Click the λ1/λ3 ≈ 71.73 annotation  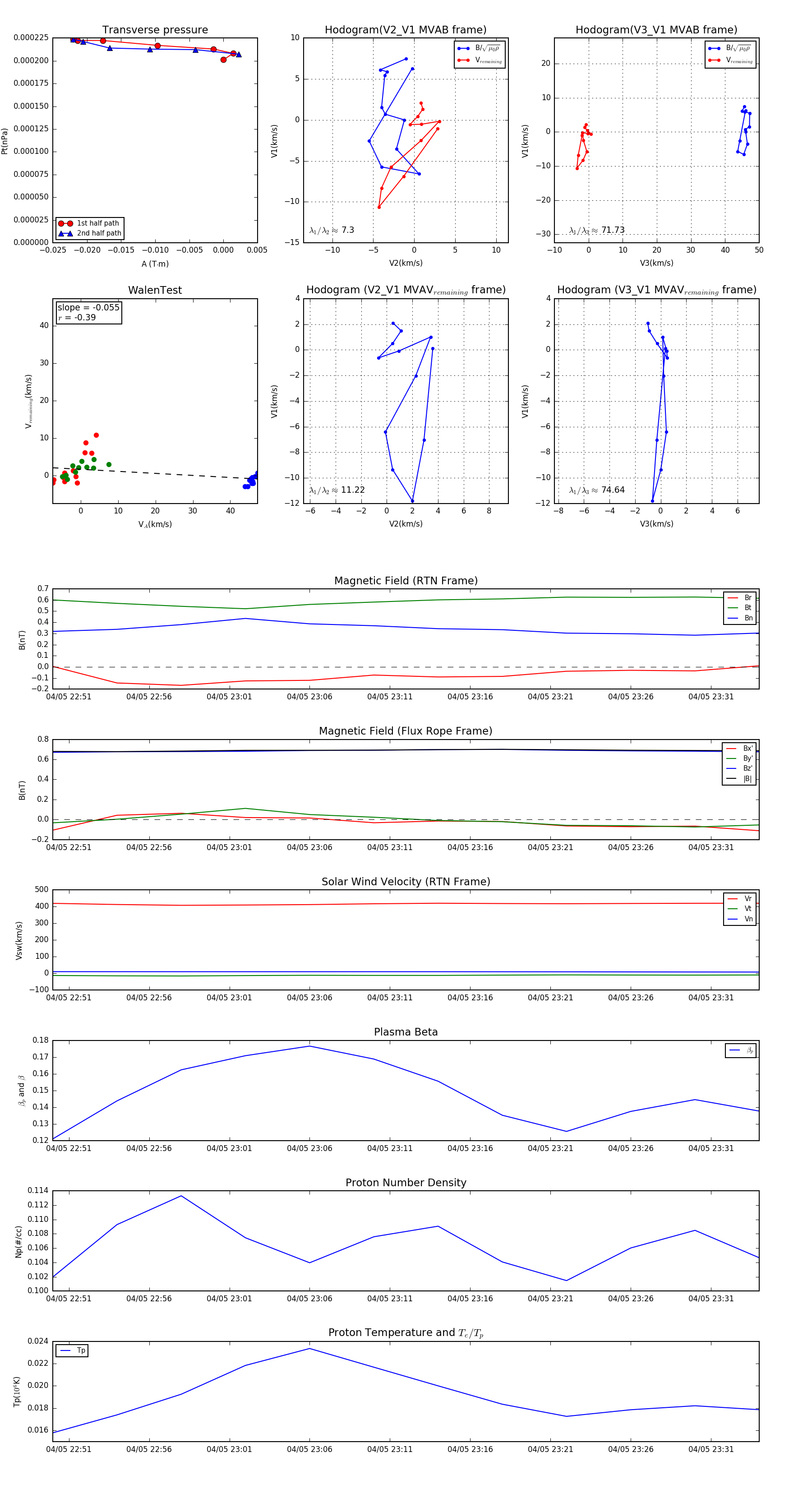597,230
